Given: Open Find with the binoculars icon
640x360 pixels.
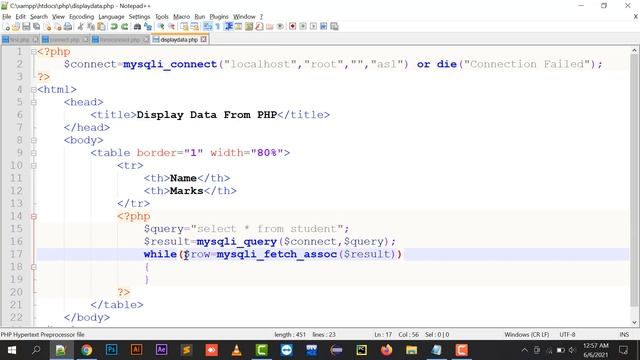Looking at the screenshot, I should [137, 27].
